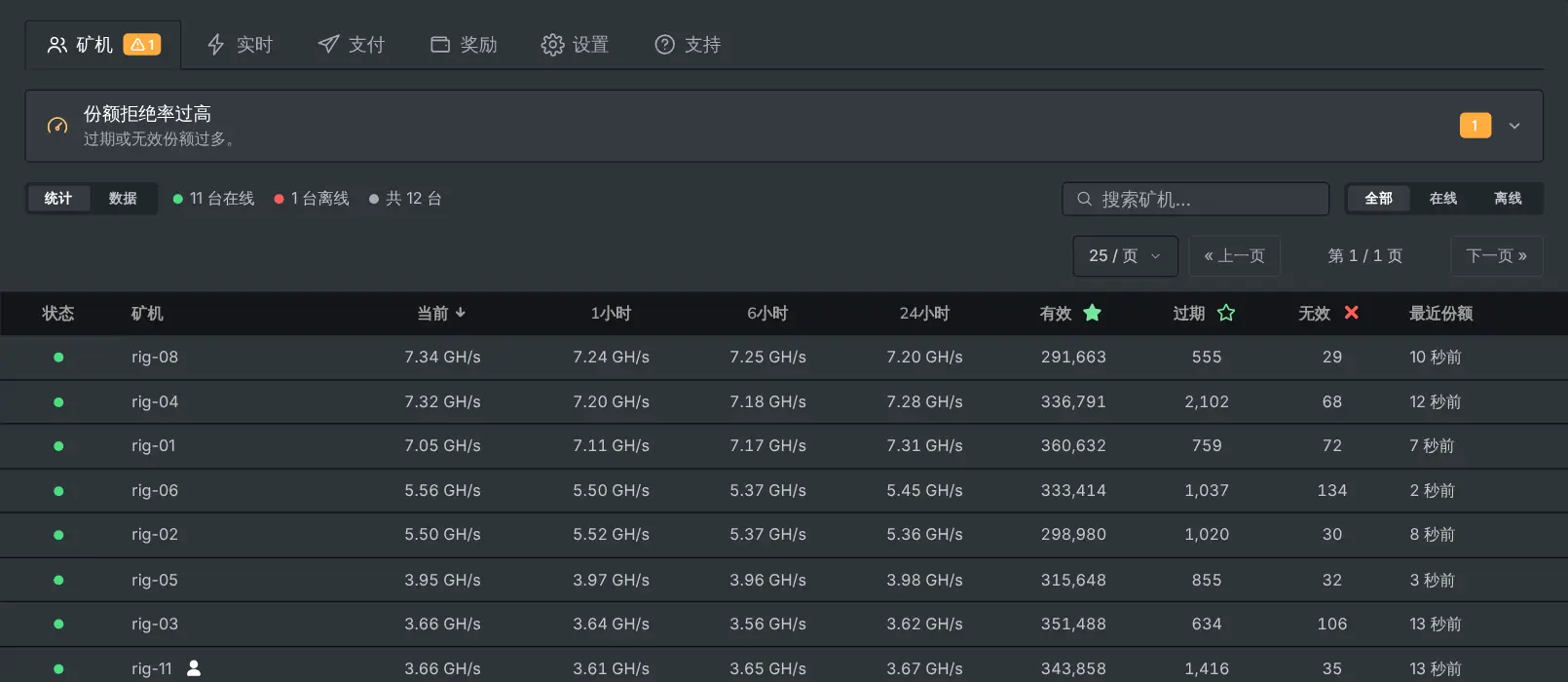Screen dimensions: 1568x682
Task: Open the 支付 tab
Action: click(x=352, y=45)
